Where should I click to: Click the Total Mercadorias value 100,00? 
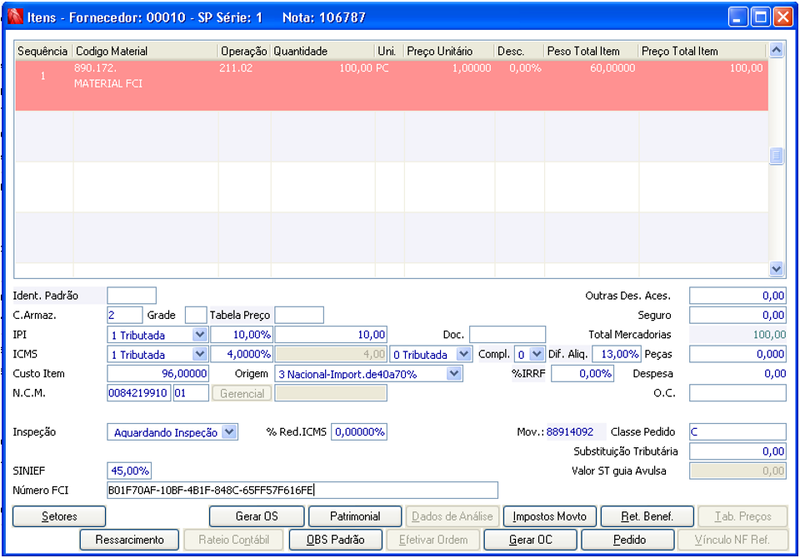point(769,335)
